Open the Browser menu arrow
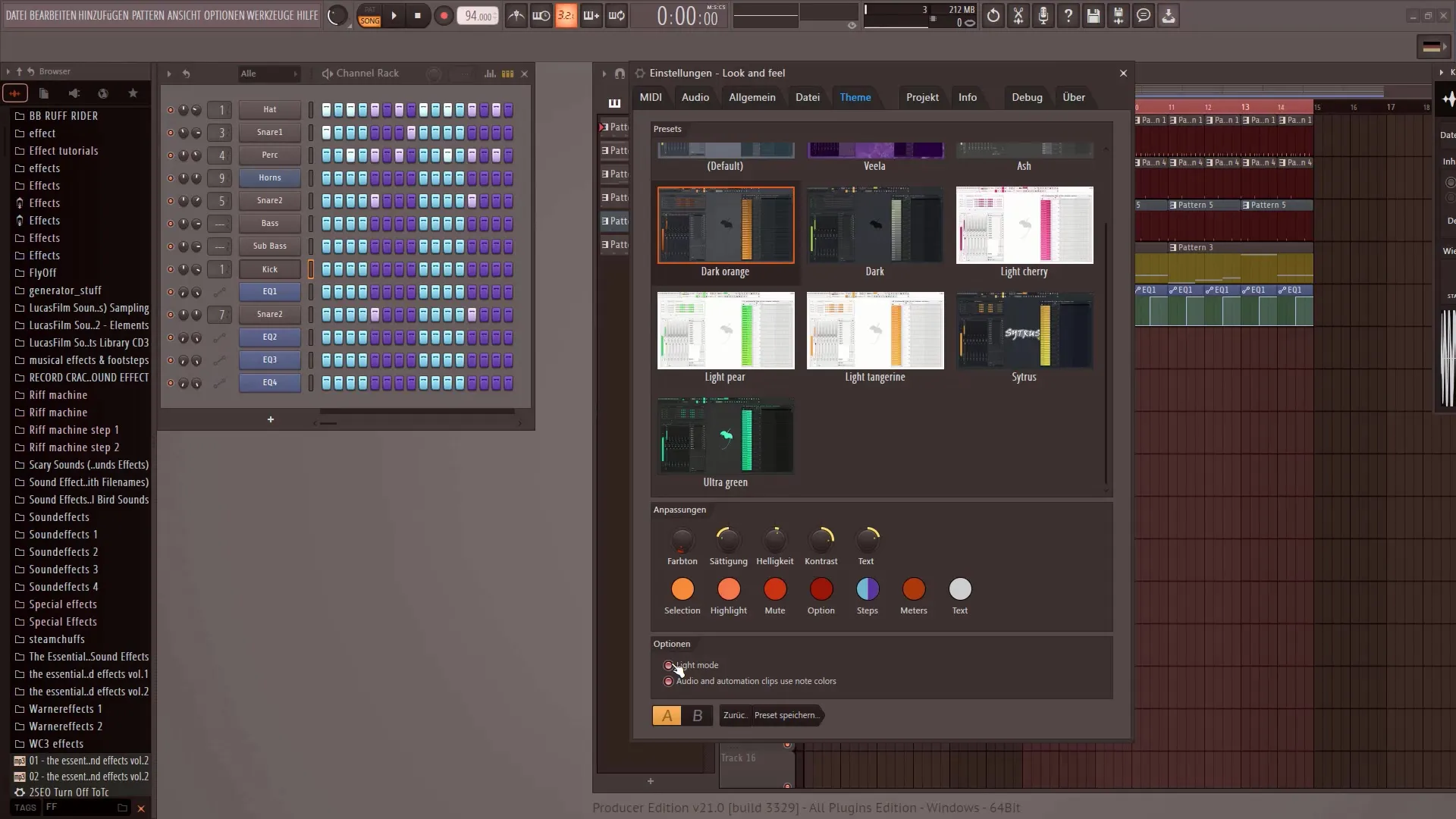 point(8,71)
